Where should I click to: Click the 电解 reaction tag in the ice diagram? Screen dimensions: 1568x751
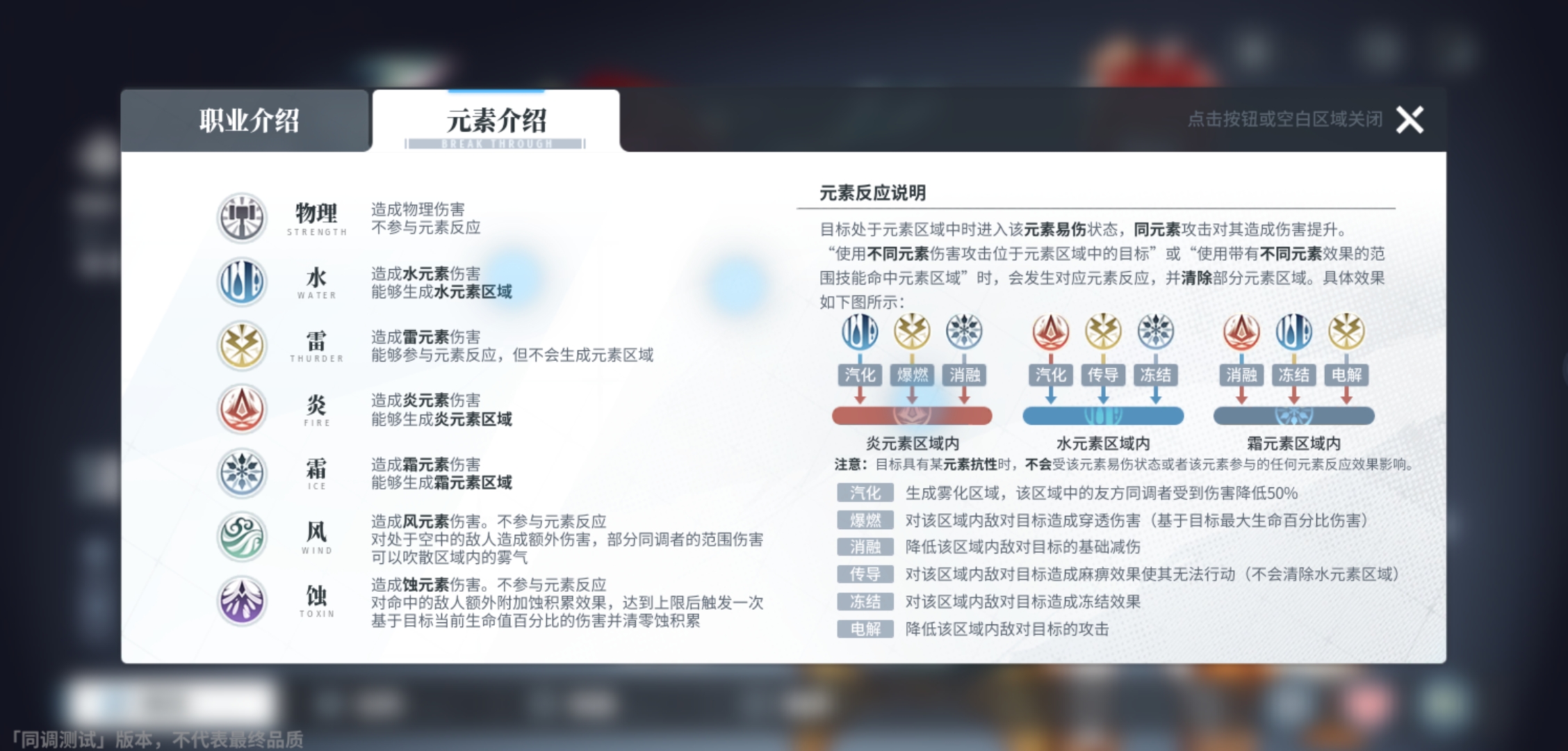(x=1346, y=375)
